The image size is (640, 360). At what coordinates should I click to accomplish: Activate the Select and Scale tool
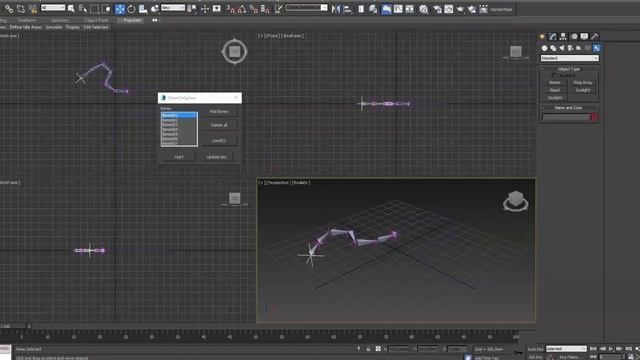tap(143, 9)
